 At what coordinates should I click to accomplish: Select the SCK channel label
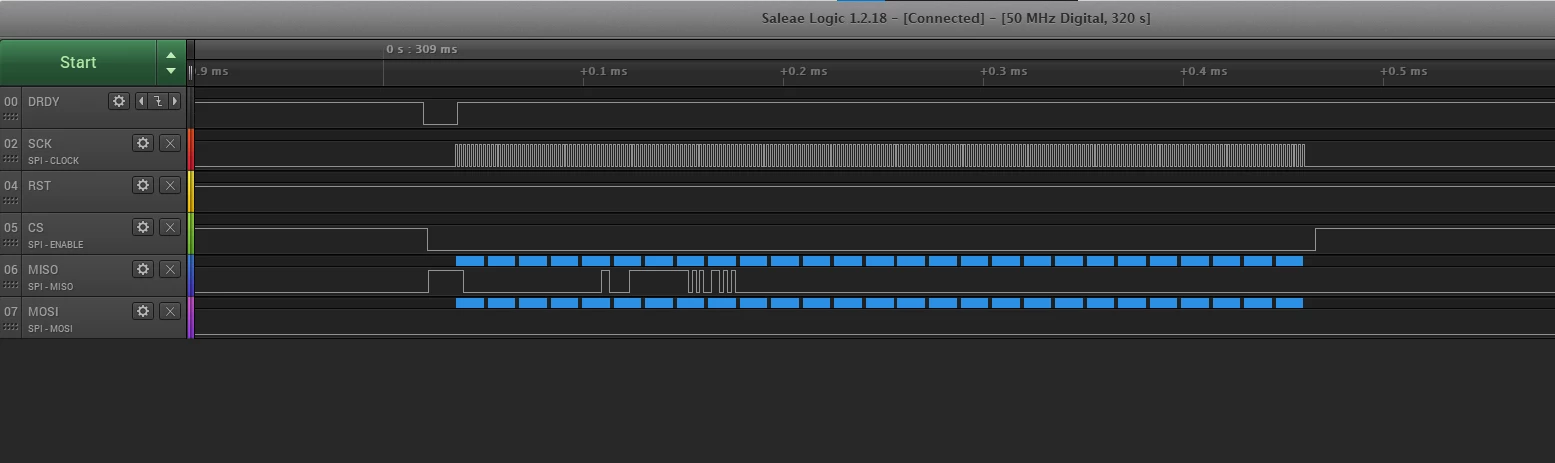[40, 144]
